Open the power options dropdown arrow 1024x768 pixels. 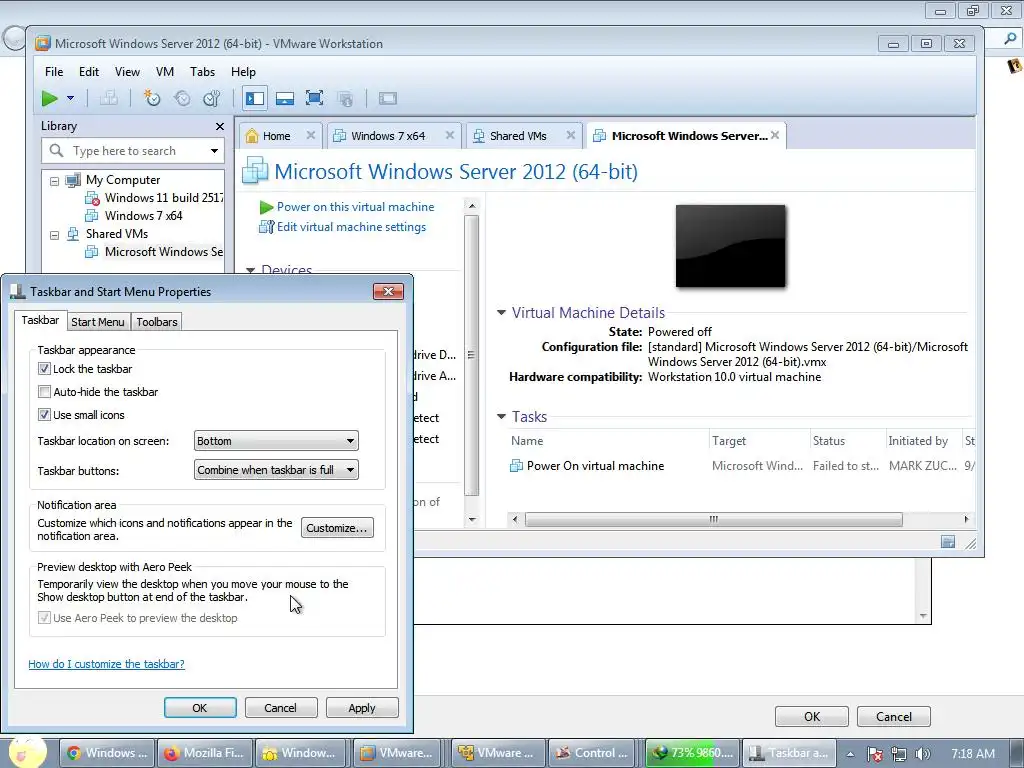point(71,99)
